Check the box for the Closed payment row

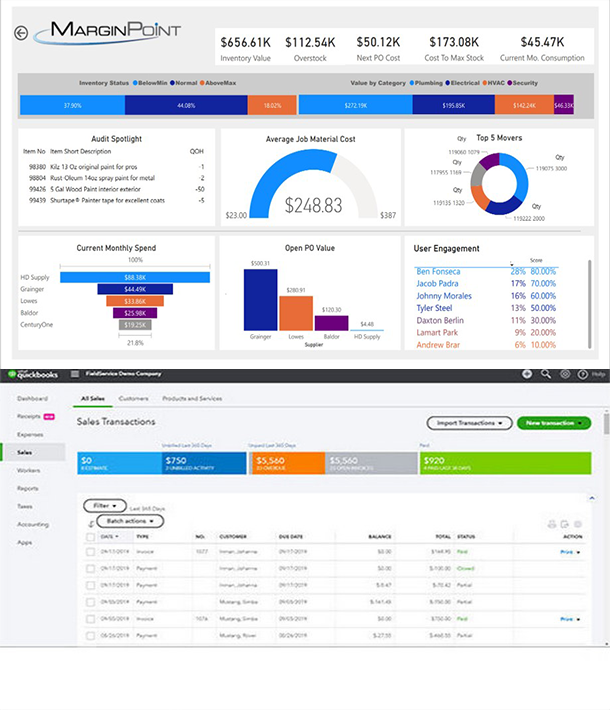pyautogui.click(x=91, y=568)
